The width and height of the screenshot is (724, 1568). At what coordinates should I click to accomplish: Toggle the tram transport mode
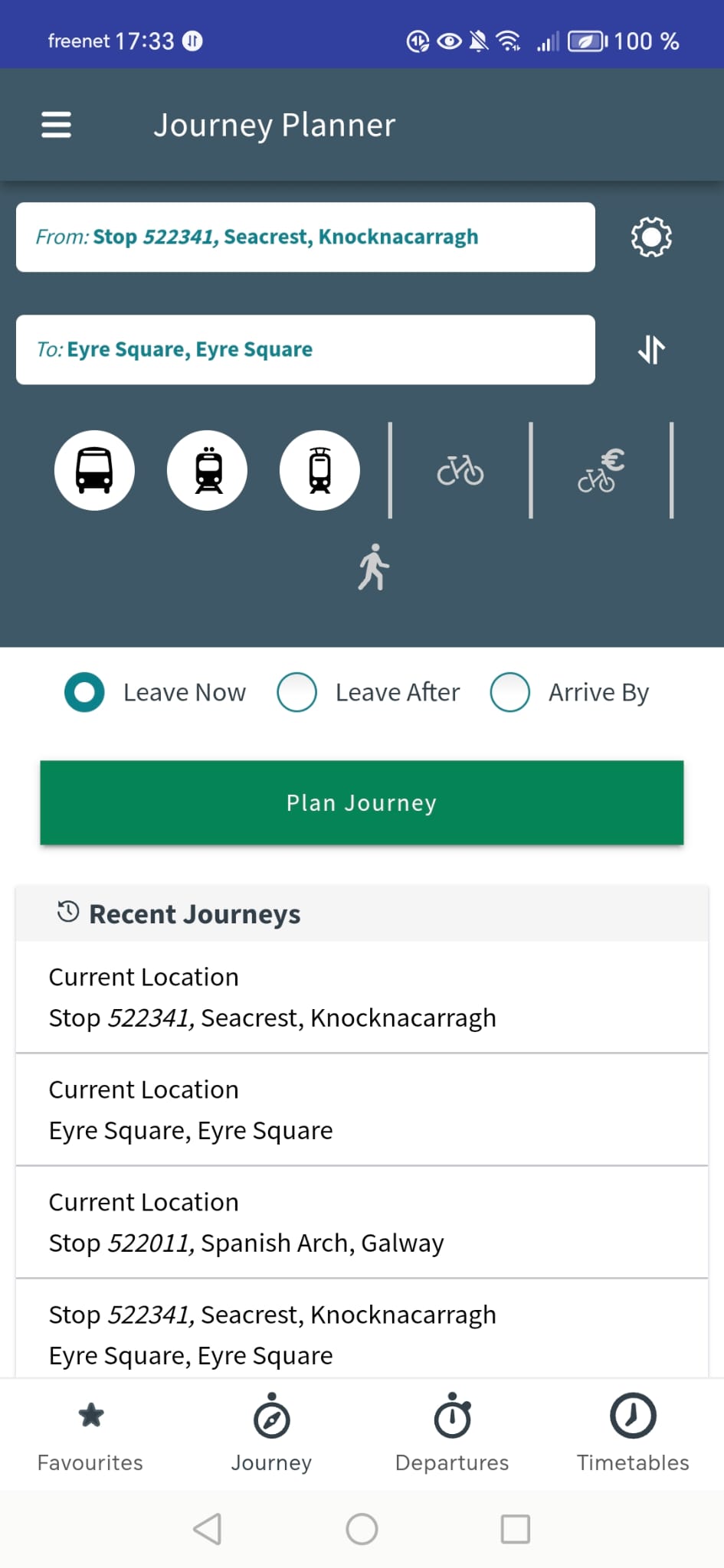tap(319, 470)
